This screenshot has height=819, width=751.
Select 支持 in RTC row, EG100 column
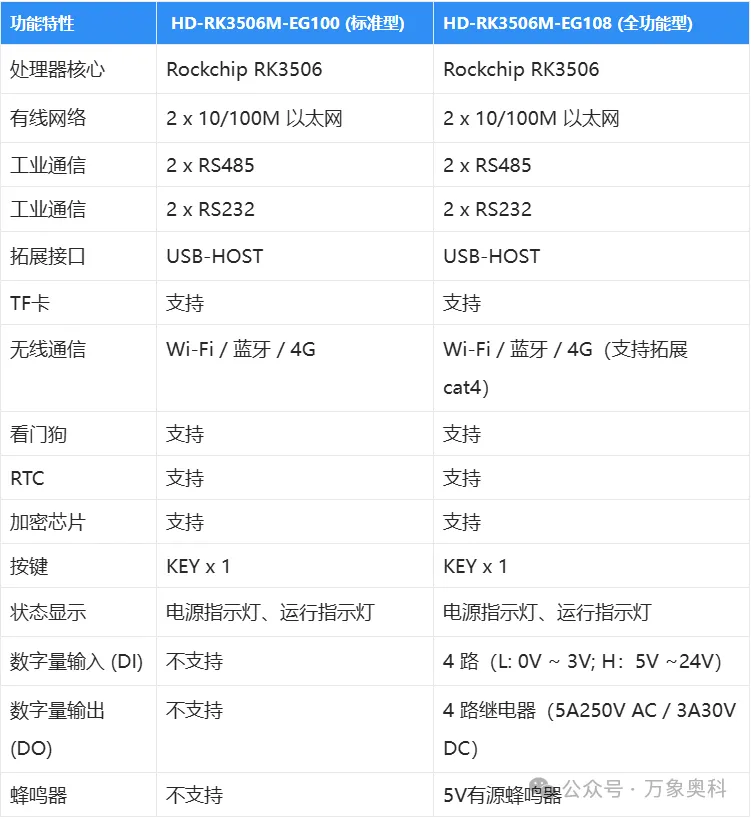185,478
